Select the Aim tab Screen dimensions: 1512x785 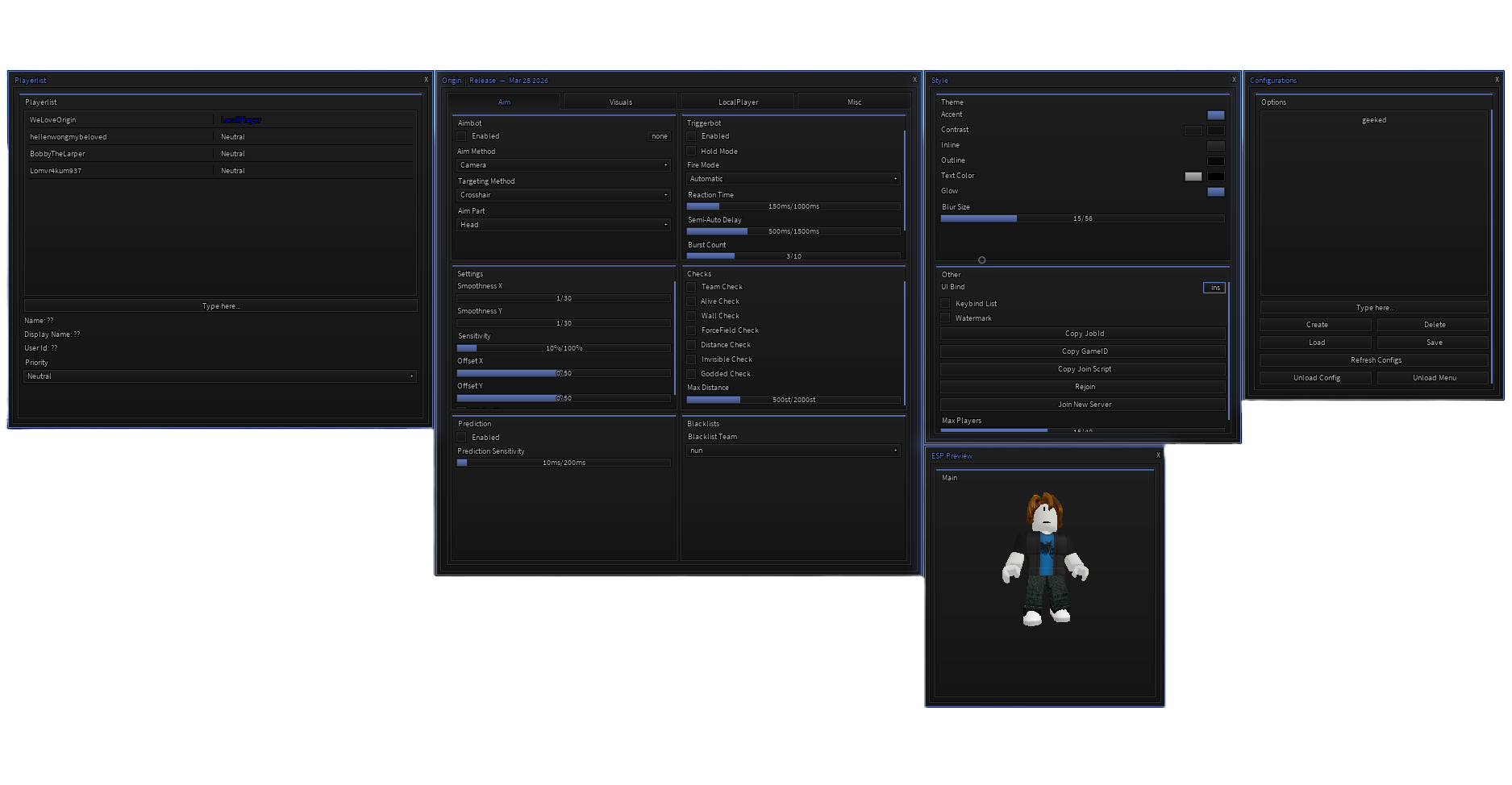(x=504, y=102)
